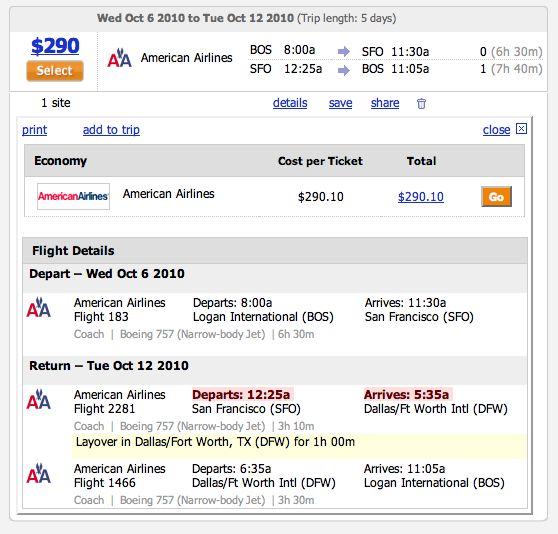
Task: Click the trash can delete icon
Action: [421, 104]
